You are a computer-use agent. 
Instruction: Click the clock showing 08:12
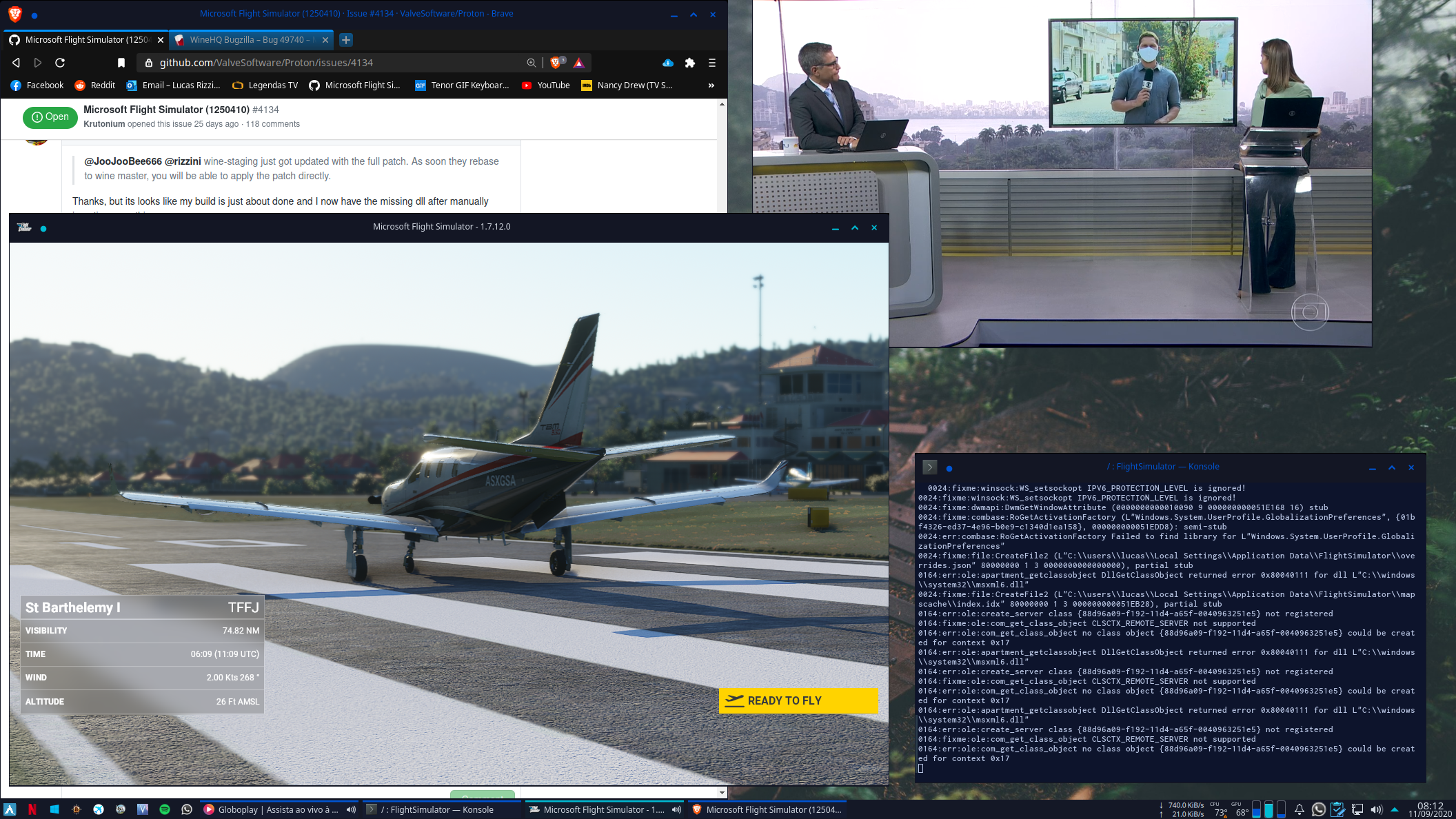[1429, 809]
